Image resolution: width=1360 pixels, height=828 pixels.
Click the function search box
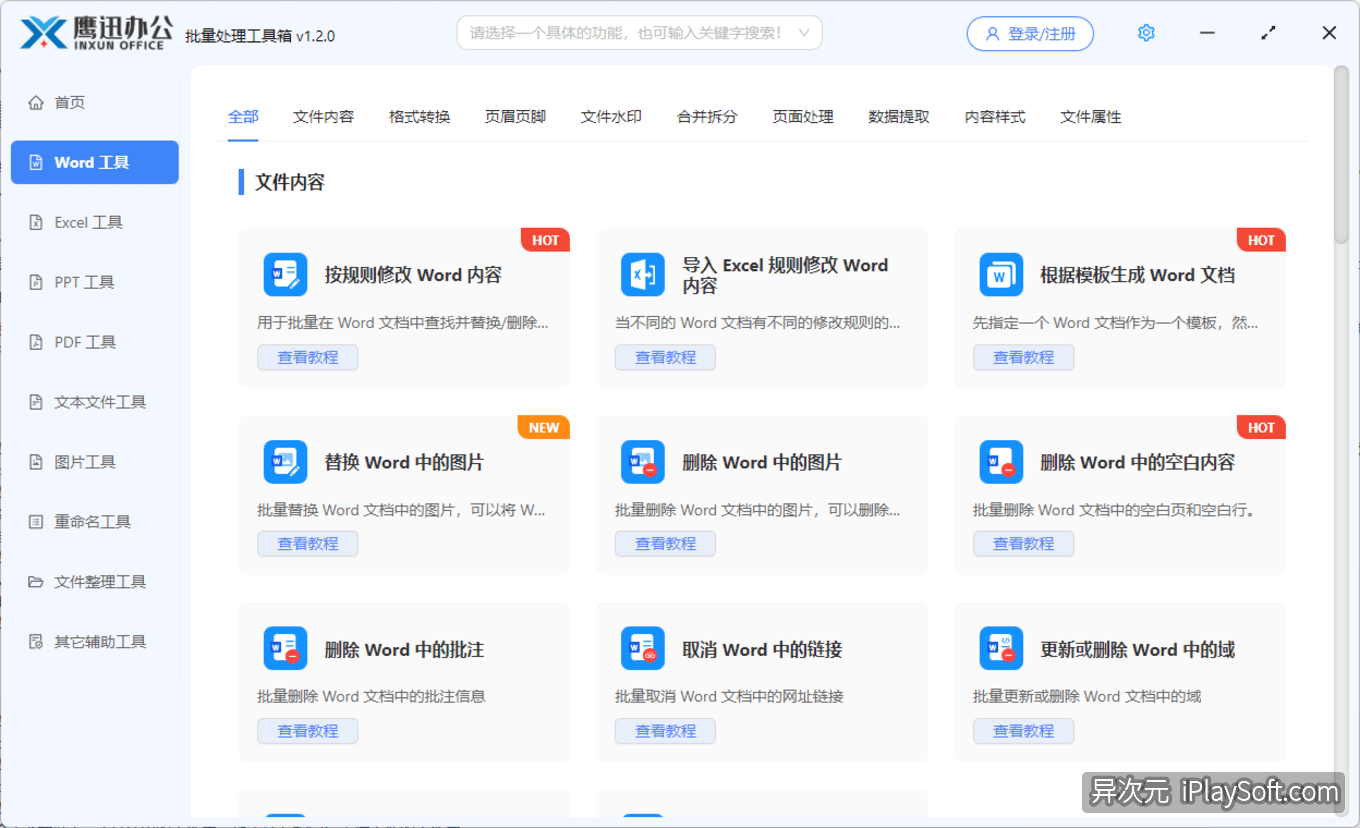click(639, 33)
